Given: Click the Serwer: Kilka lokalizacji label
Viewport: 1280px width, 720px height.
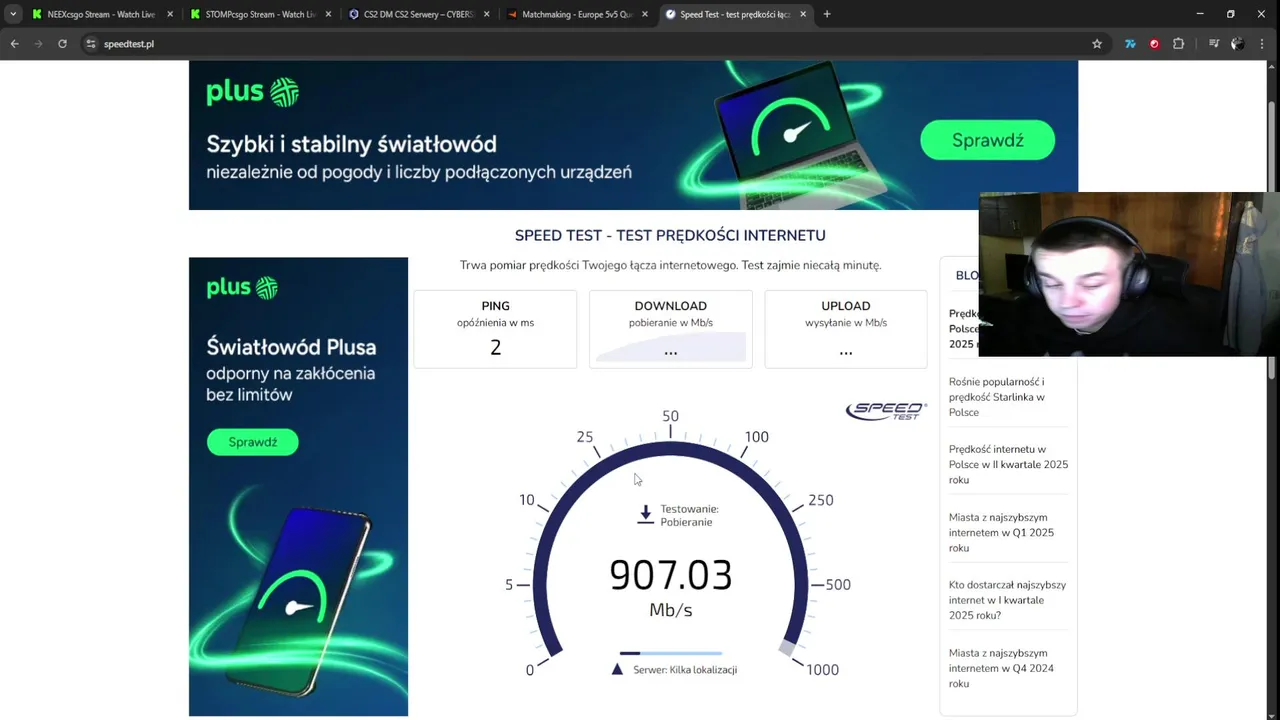Looking at the screenshot, I should coord(685,670).
